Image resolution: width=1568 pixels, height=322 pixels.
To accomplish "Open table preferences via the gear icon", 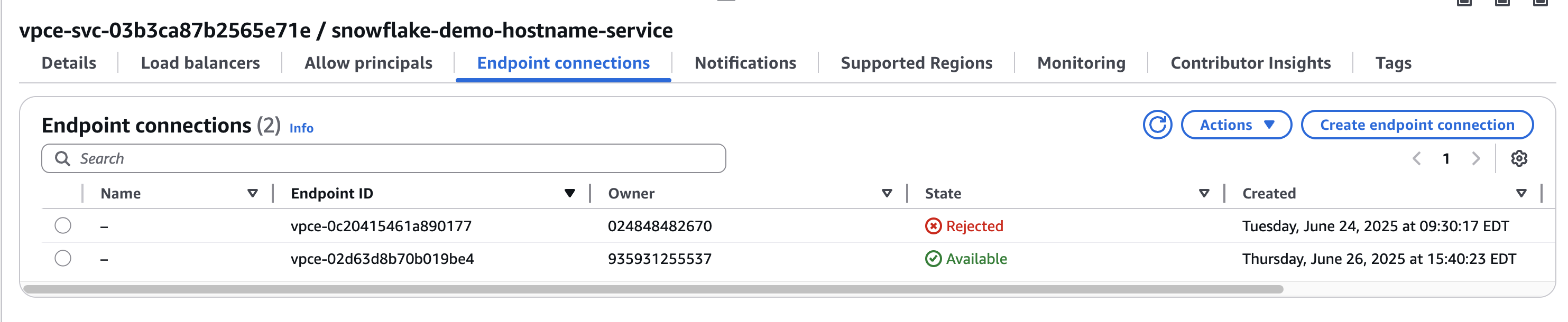I will pos(1518,158).
